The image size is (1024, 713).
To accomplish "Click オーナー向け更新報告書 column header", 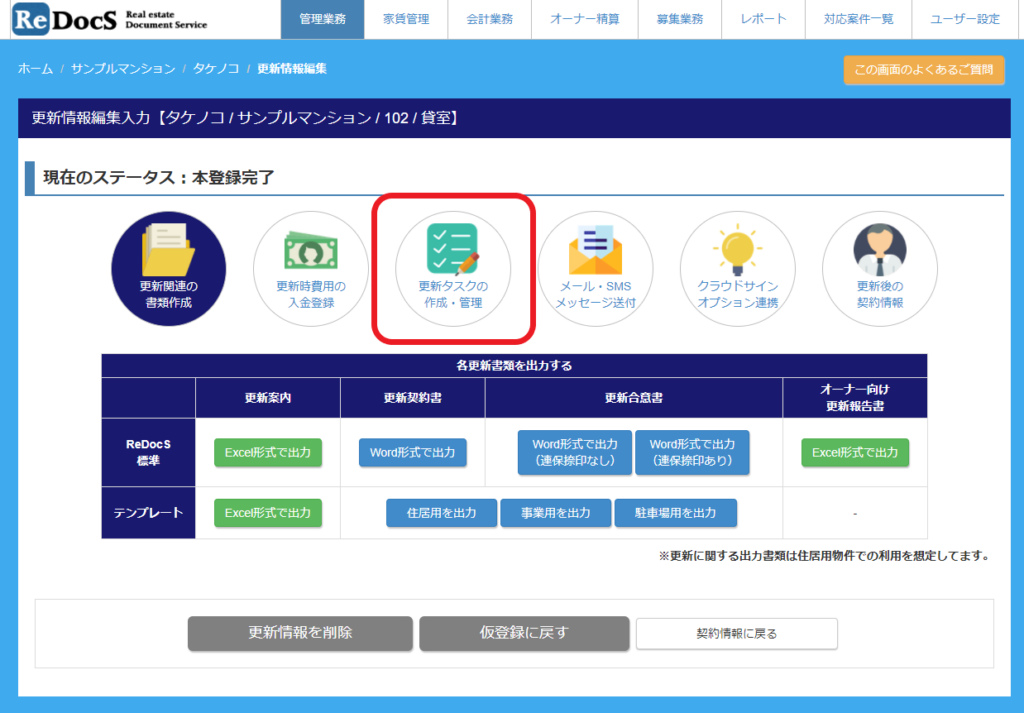I will (855, 398).
